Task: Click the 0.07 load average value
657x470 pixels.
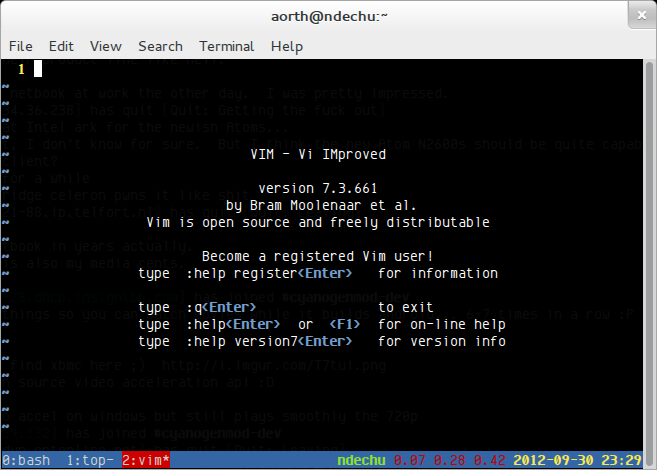Action: 409,460
